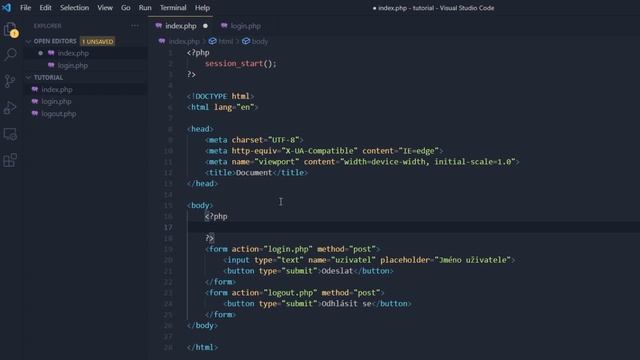The width and height of the screenshot is (640, 360).
Task: Collapse the Open Editors section
Action: 28,41
